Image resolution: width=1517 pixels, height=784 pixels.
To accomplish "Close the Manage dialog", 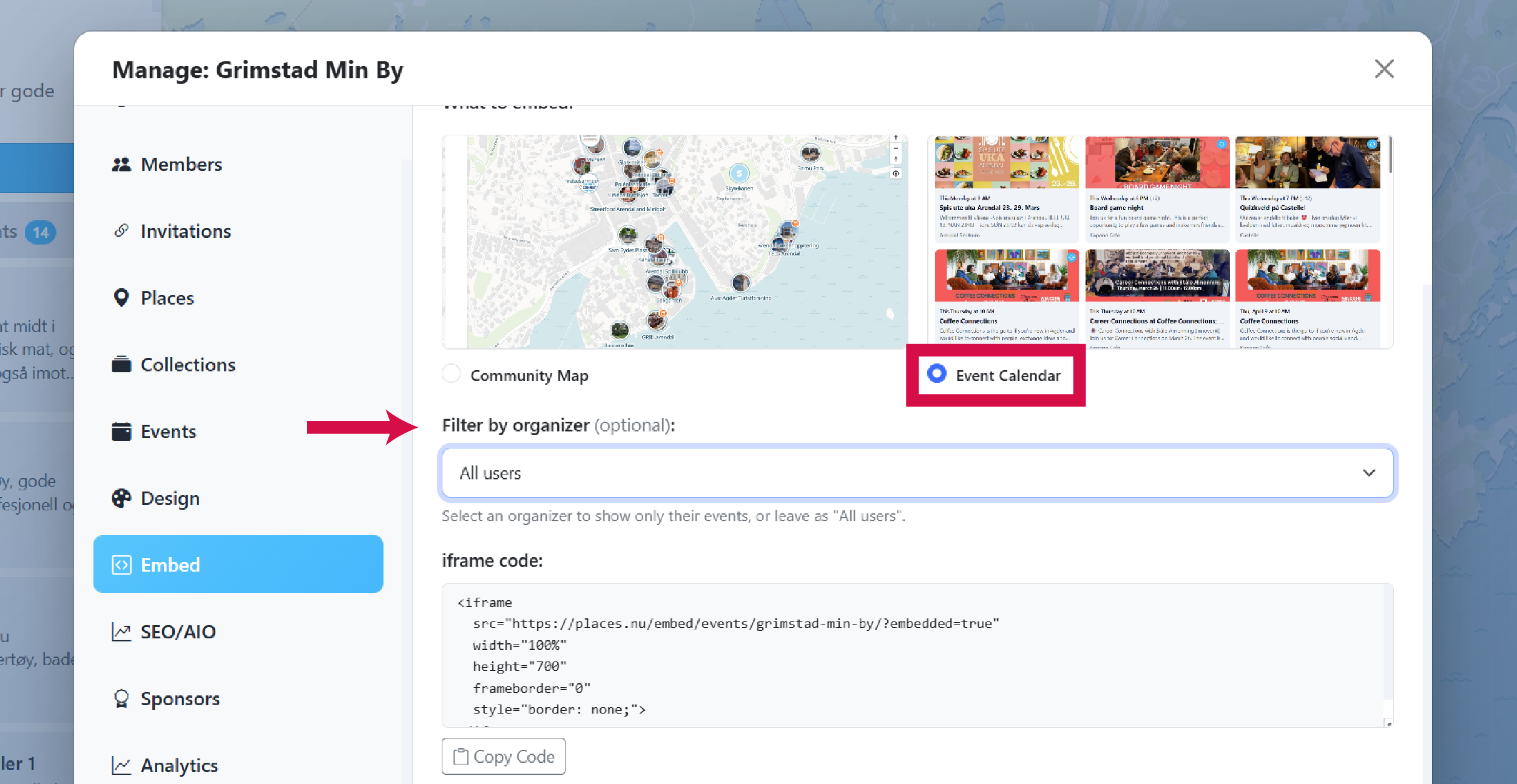I will pos(1384,69).
